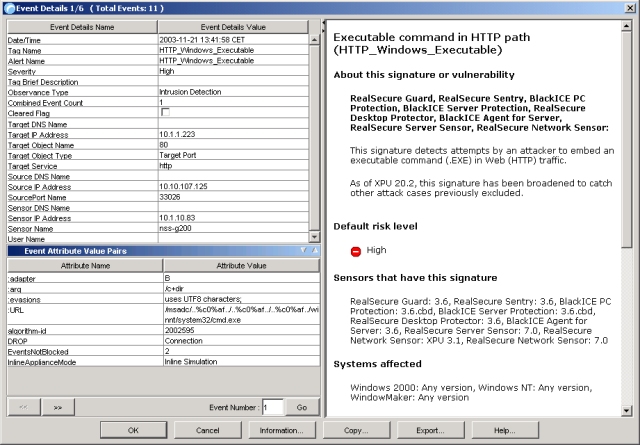
Task: Select Target Object Name value 80
Action: pos(233,145)
